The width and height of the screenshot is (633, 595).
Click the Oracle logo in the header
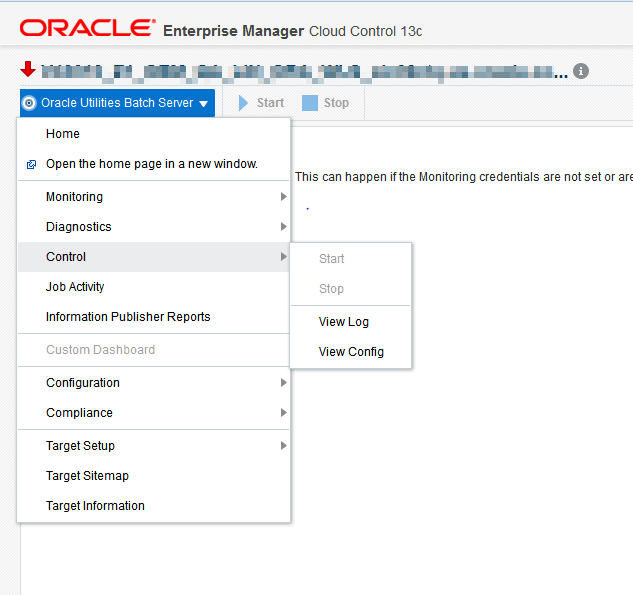tap(88, 27)
